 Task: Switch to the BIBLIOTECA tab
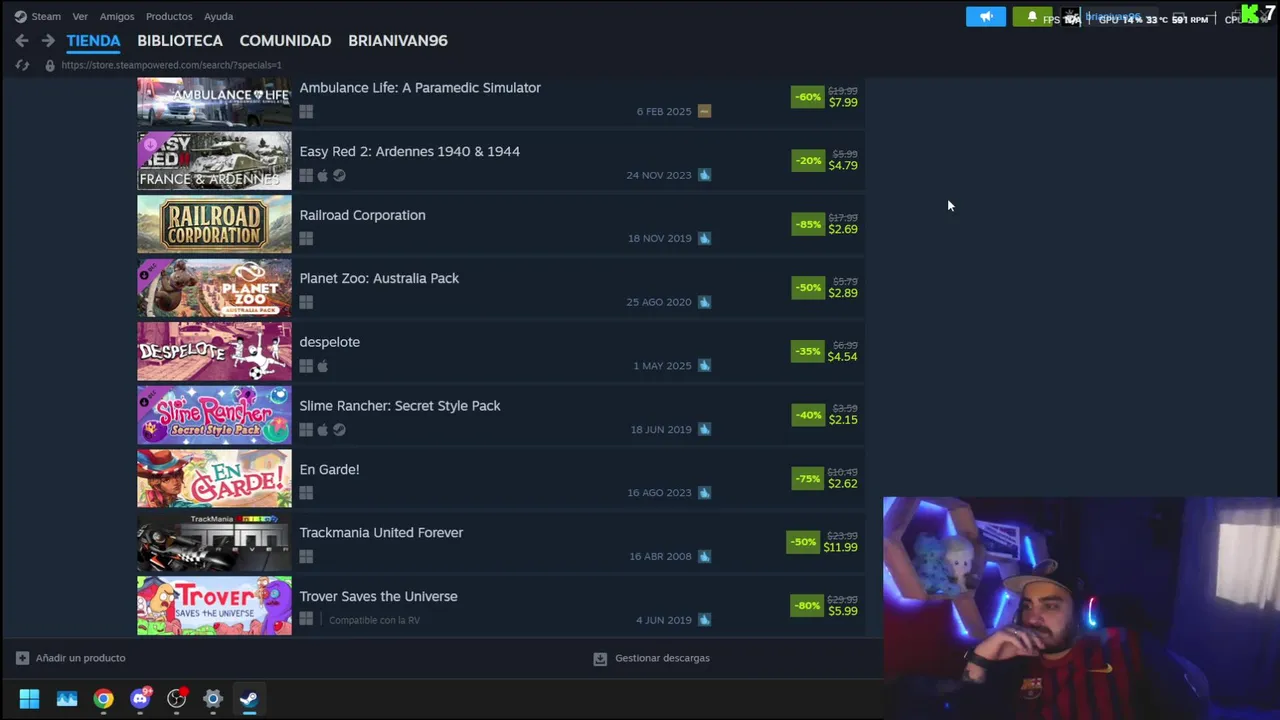(x=180, y=41)
